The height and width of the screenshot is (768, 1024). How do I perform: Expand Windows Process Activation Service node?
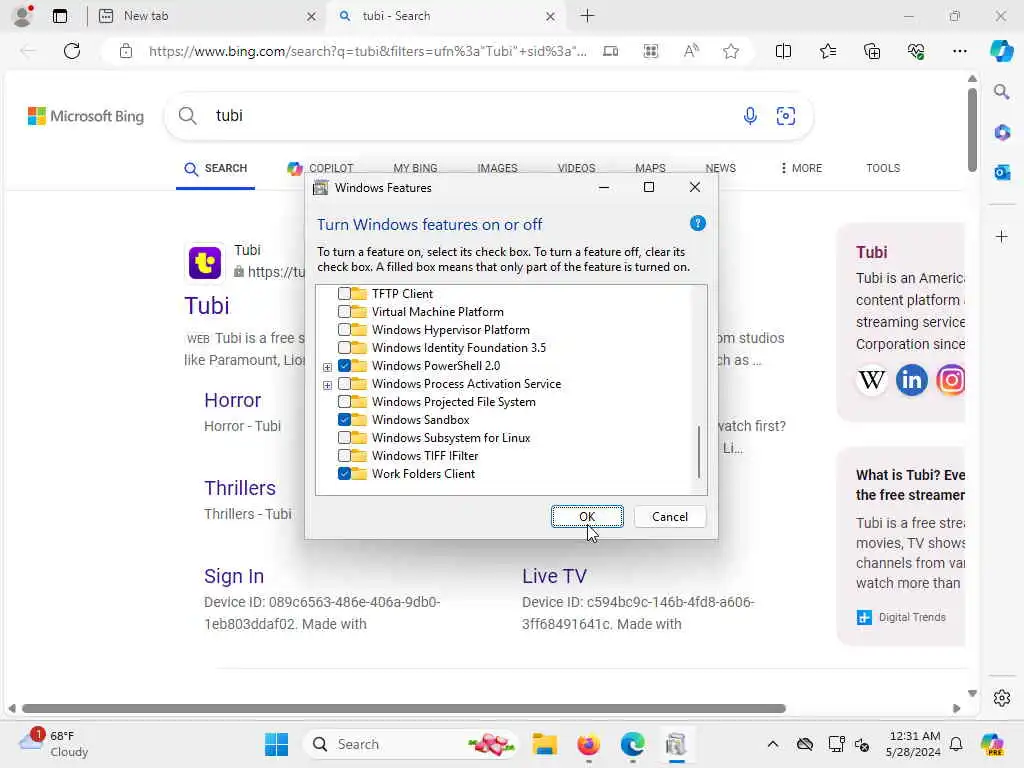click(327, 385)
